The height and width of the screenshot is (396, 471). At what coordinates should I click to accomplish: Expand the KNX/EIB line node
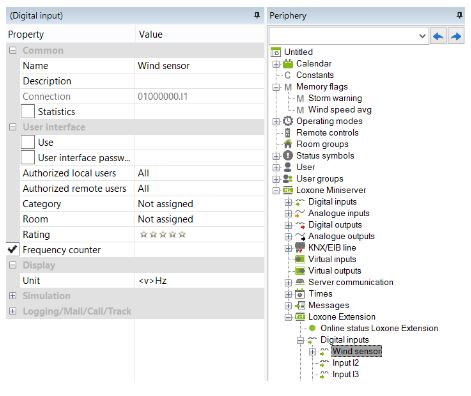point(288,248)
